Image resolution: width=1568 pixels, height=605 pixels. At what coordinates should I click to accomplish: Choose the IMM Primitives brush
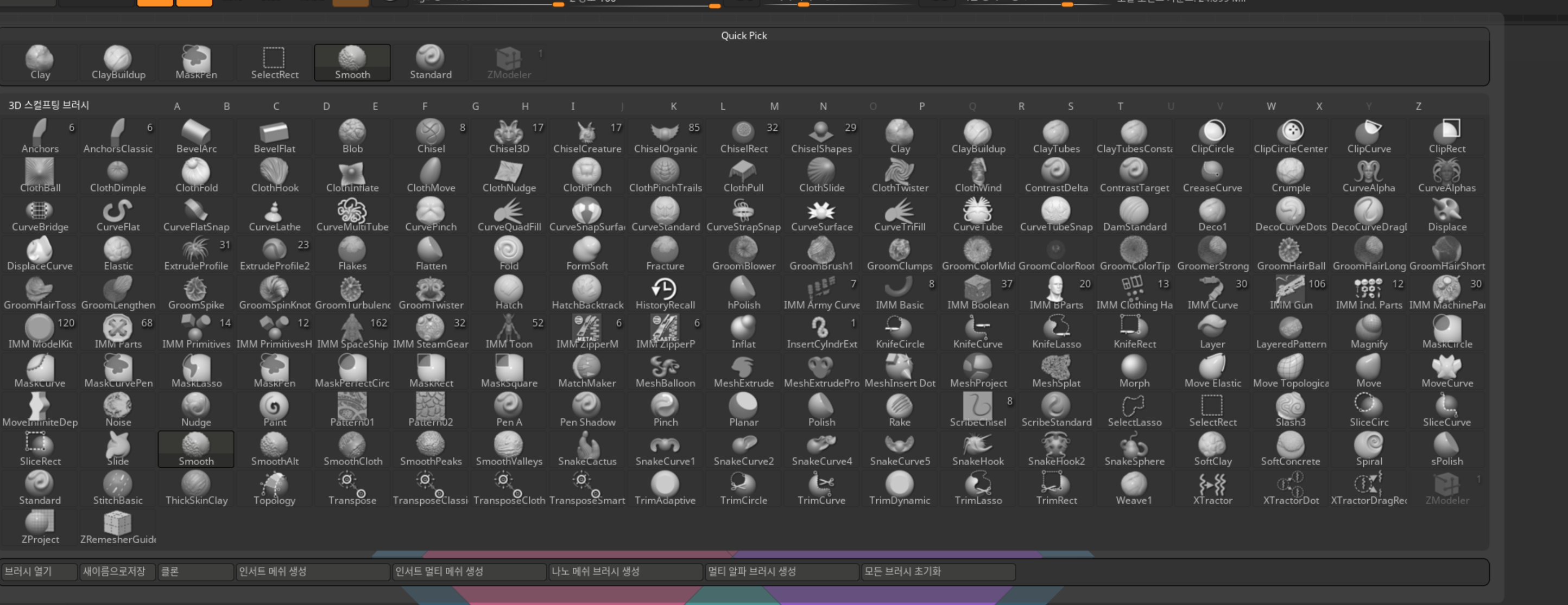click(196, 332)
